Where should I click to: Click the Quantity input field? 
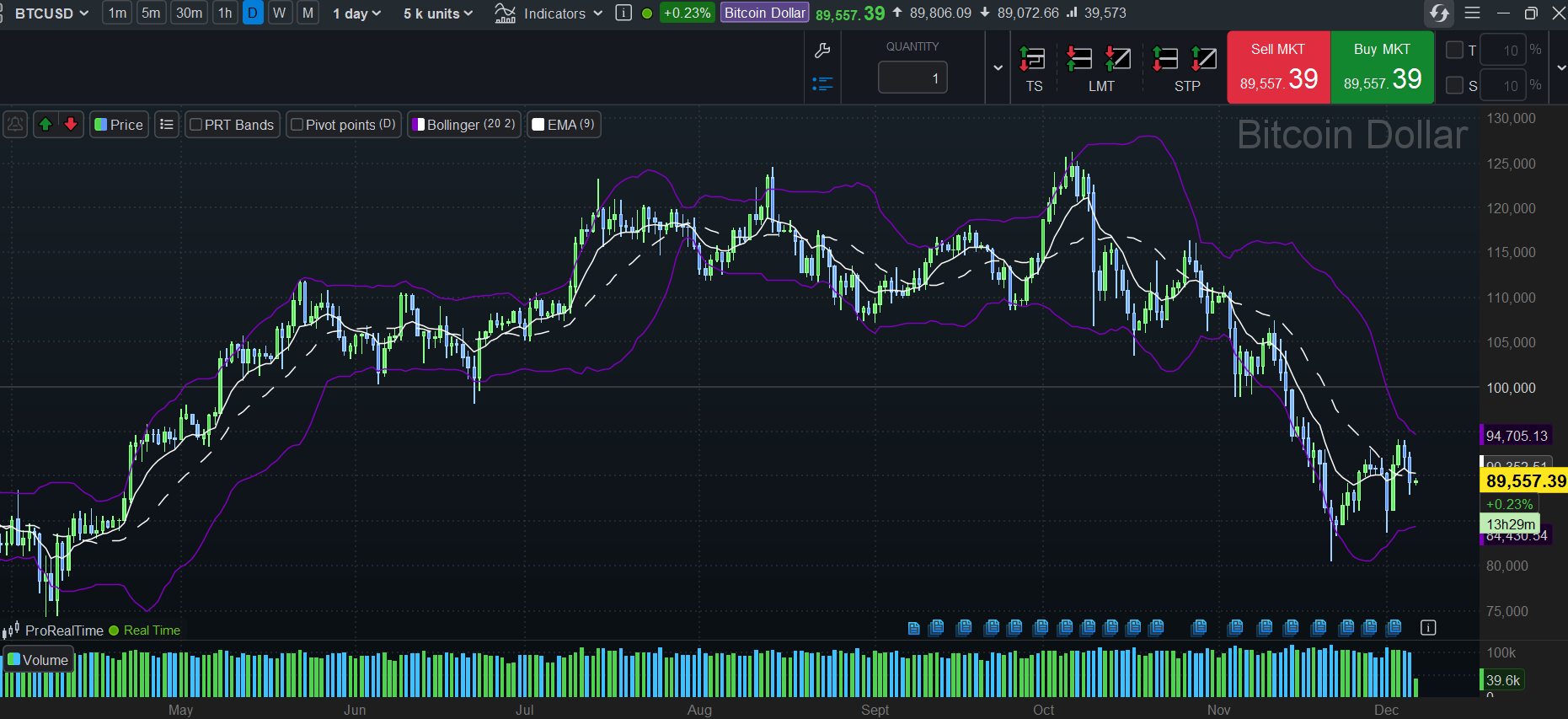[912, 78]
